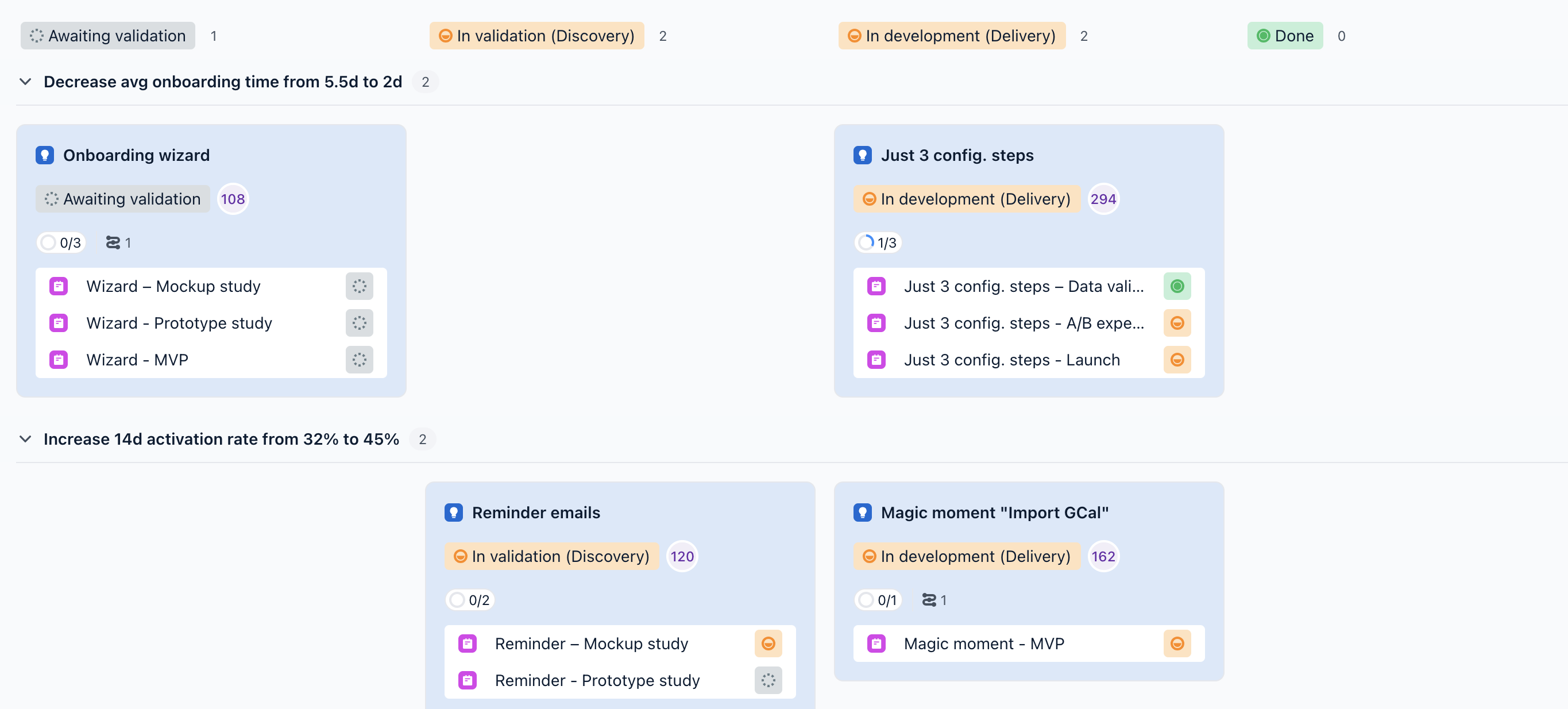The height and width of the screenshot is (709, 1568).
Task: Click the 0/2 progress indicator on Reminder emails
Action: (470, 600)
